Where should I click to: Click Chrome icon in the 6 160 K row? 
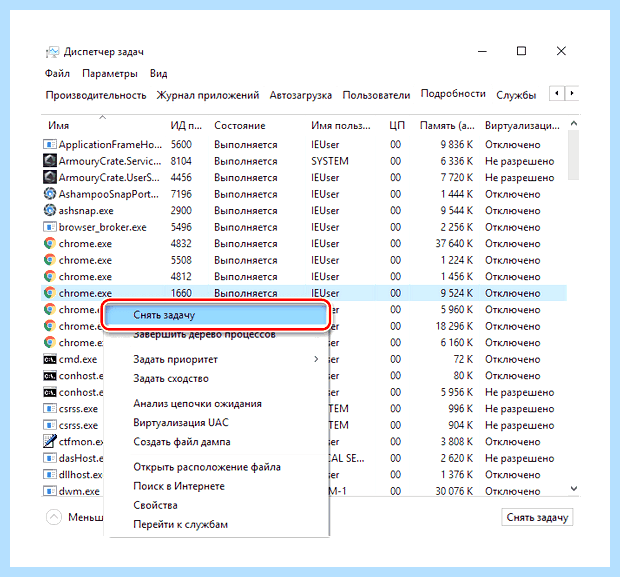click(49, 342)
